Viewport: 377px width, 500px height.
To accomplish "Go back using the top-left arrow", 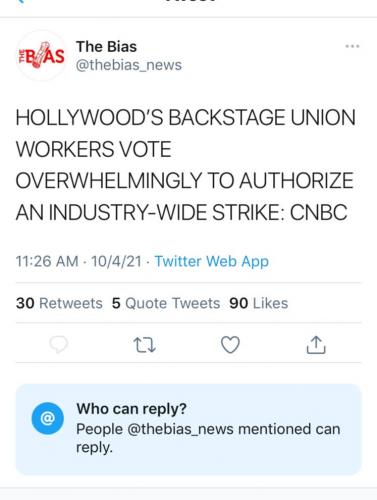I will click(x=21, y=1).
